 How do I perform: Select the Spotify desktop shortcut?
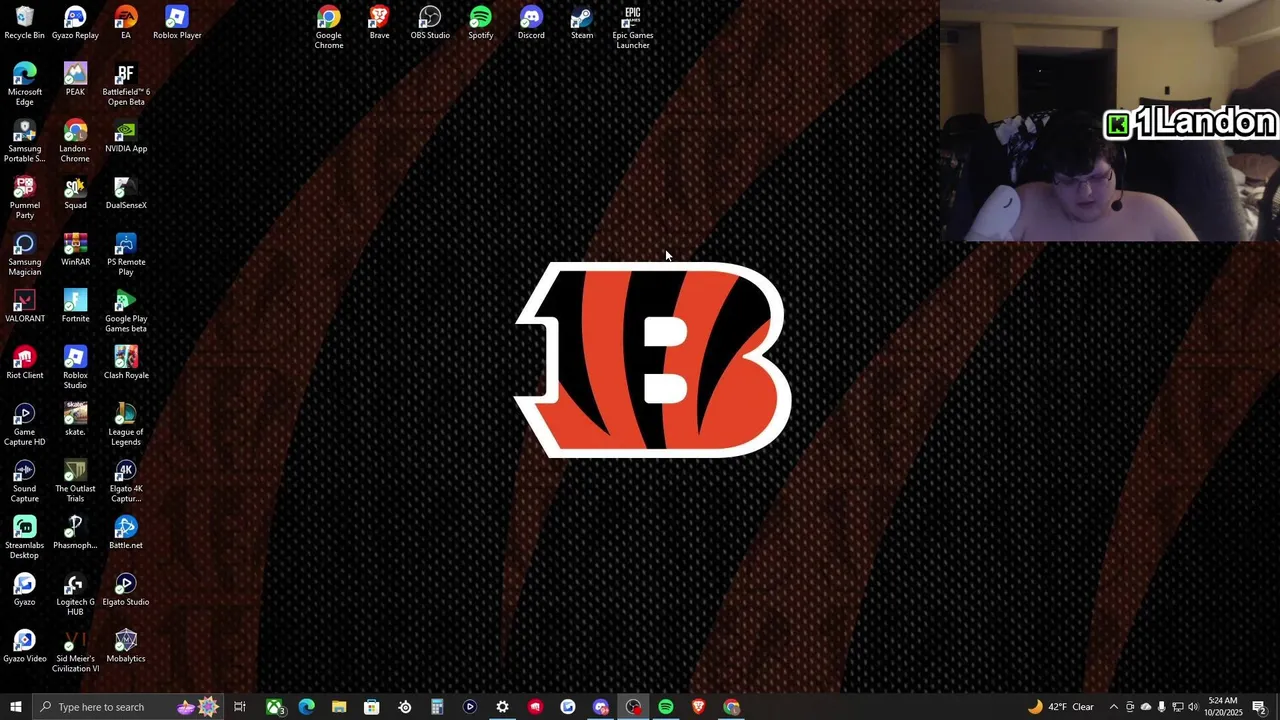[481, 24]
